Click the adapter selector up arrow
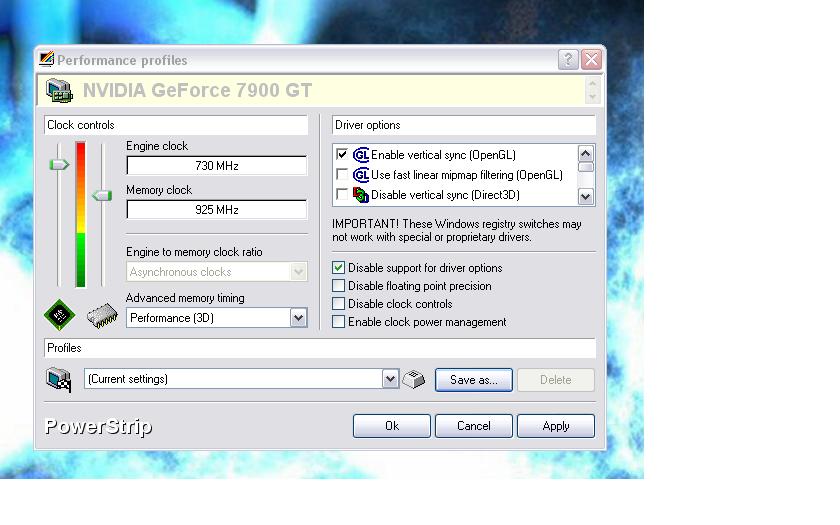 pos(592,84)
